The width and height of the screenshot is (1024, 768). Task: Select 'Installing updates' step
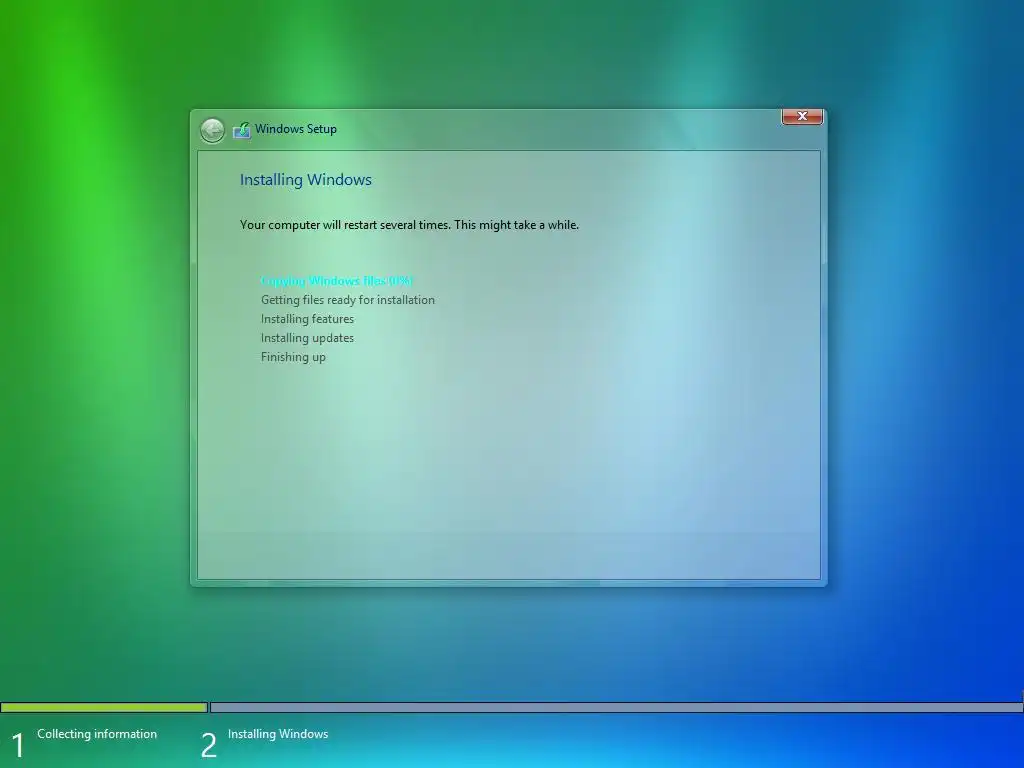click(307, 338)
